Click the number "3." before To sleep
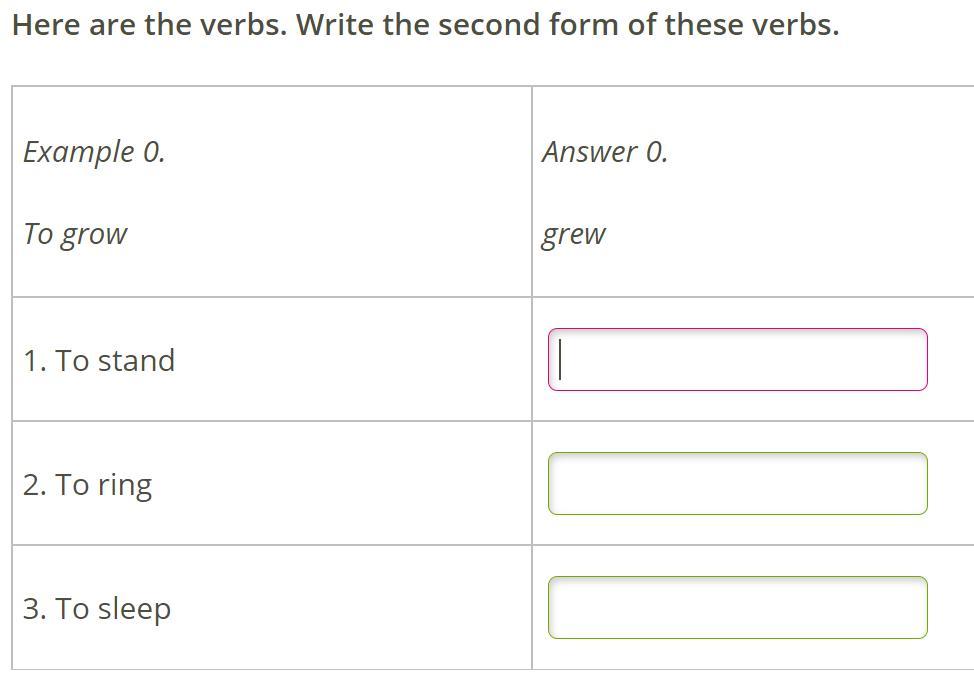Screen dimensions: 974x698 (35, 609)
